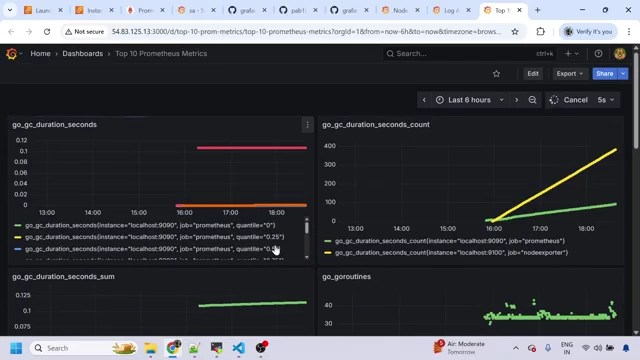Open the tab search dropdown arrow

(10, 10)
